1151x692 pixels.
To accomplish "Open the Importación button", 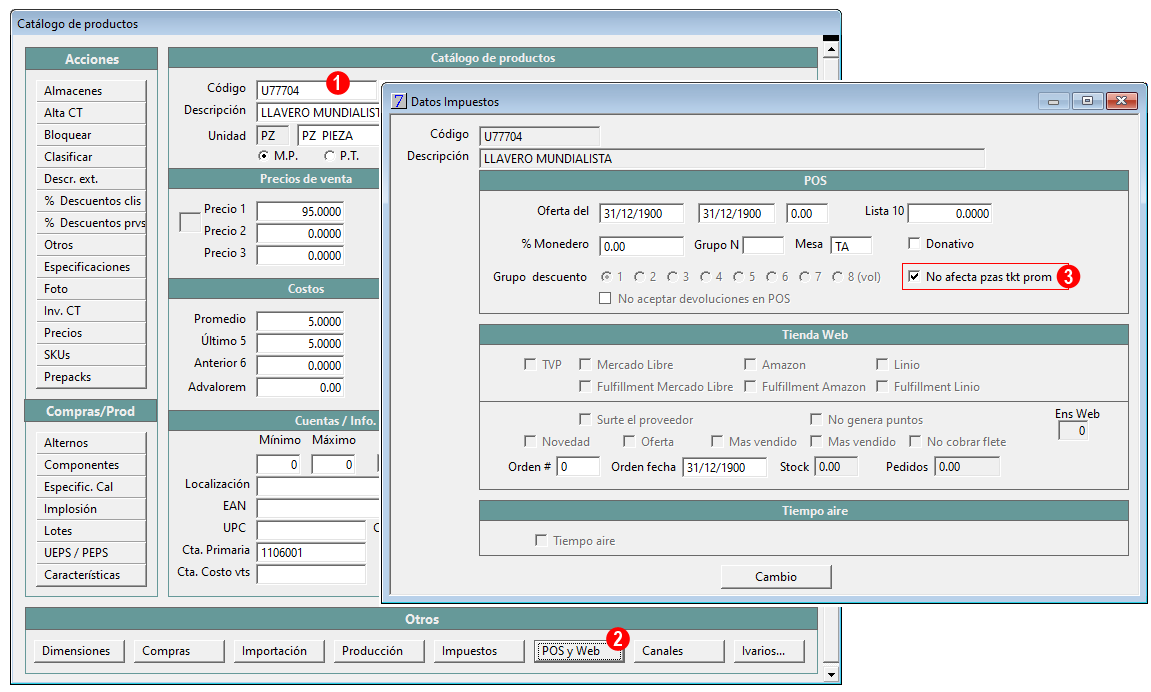I will pyautogui.click(x=279, y=651).
